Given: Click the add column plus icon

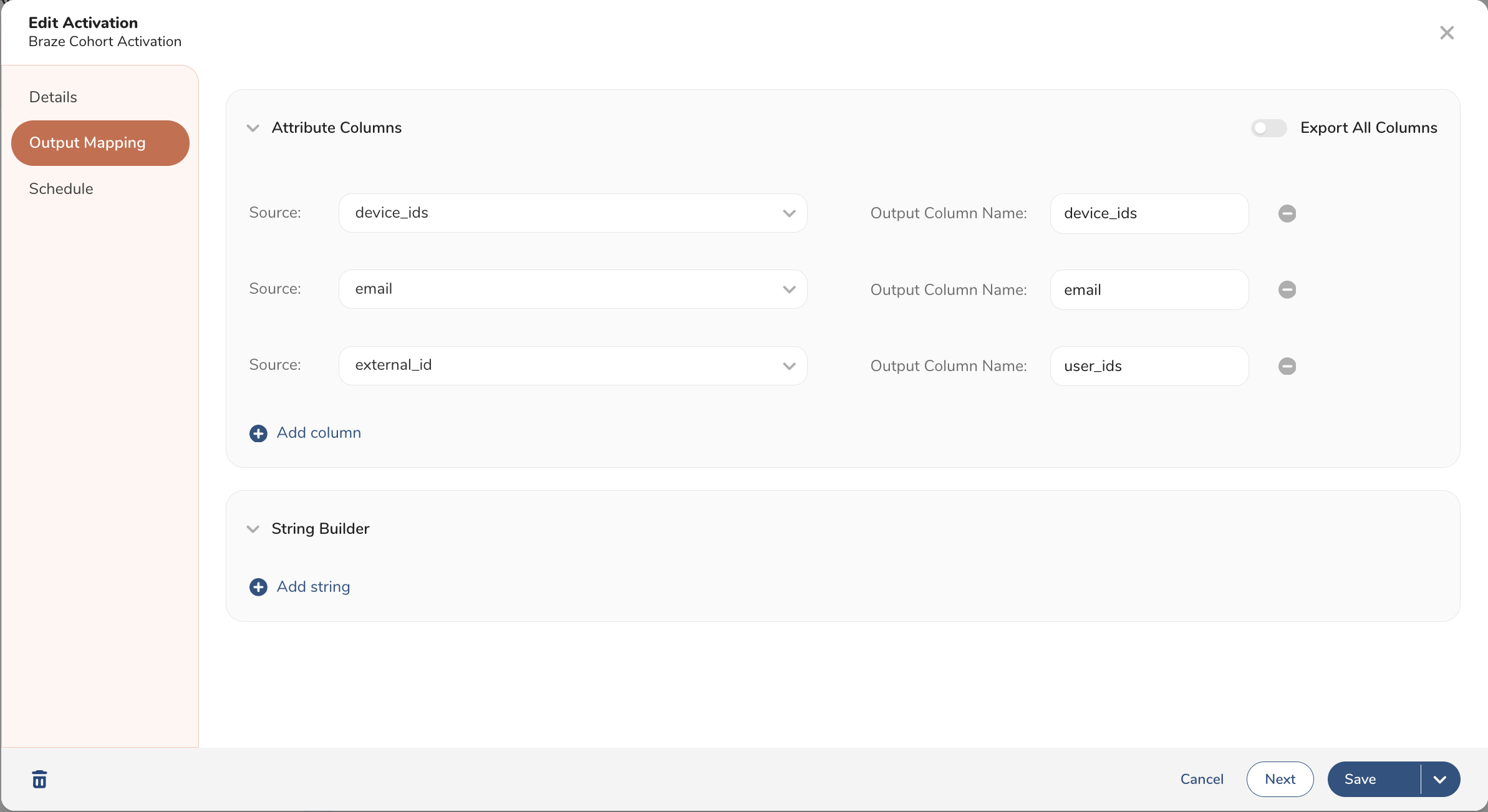Looking at the screenshot, I should [257, 432].
